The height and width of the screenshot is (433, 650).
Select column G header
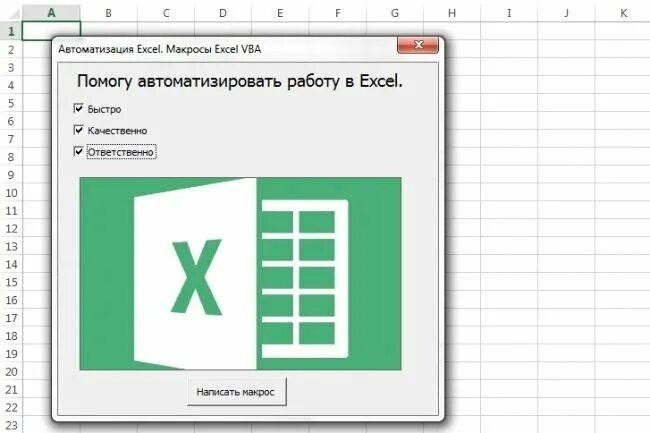click(x=395, y=13)
